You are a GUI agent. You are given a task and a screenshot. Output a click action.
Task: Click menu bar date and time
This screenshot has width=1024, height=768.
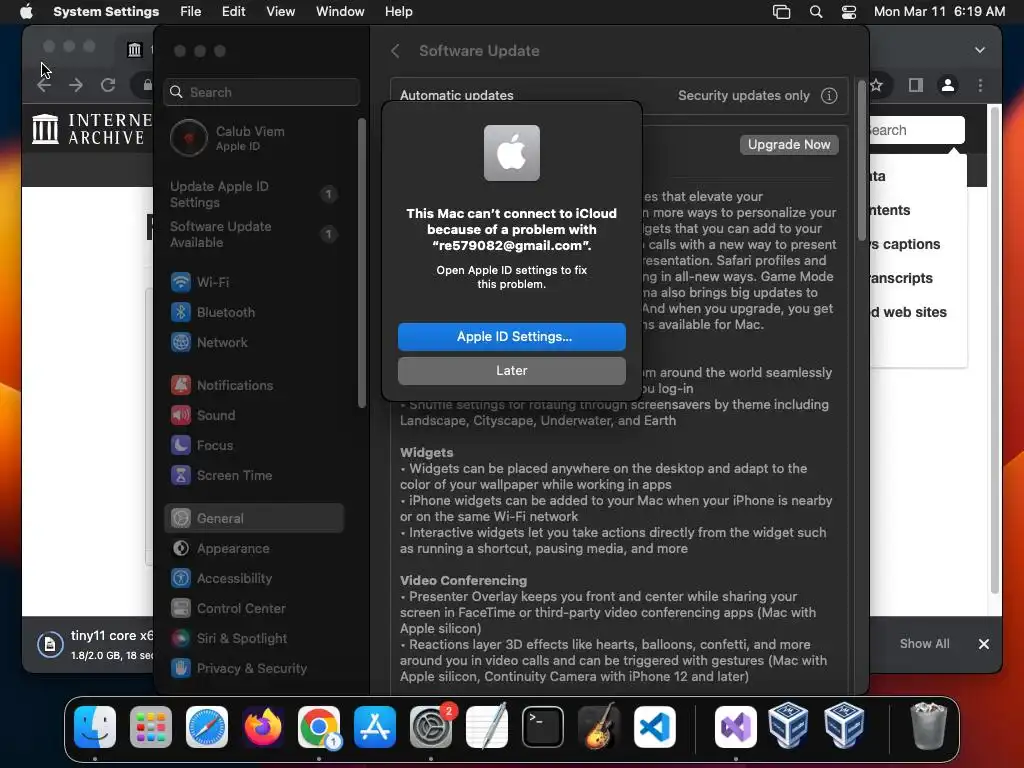939,11
